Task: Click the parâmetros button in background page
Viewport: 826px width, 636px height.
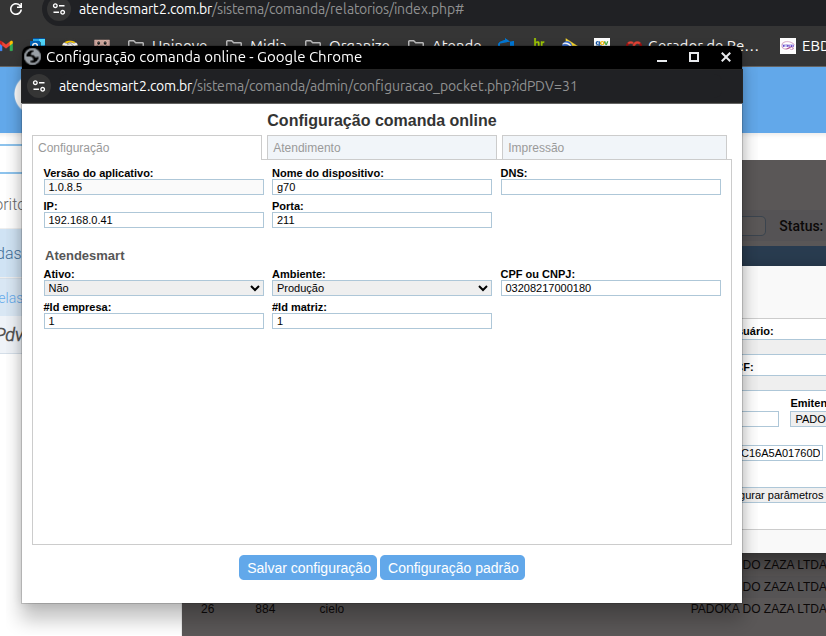Action: 783,495
